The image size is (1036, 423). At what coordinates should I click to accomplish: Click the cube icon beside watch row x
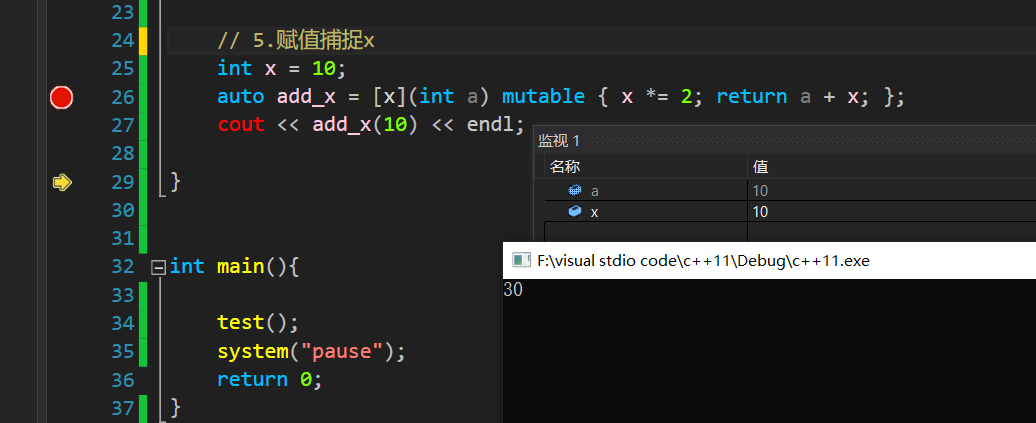(575, 212)
